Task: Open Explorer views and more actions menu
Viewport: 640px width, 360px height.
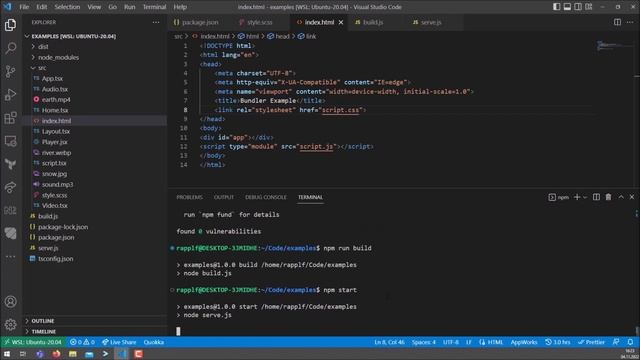Action: pos(156,22)
